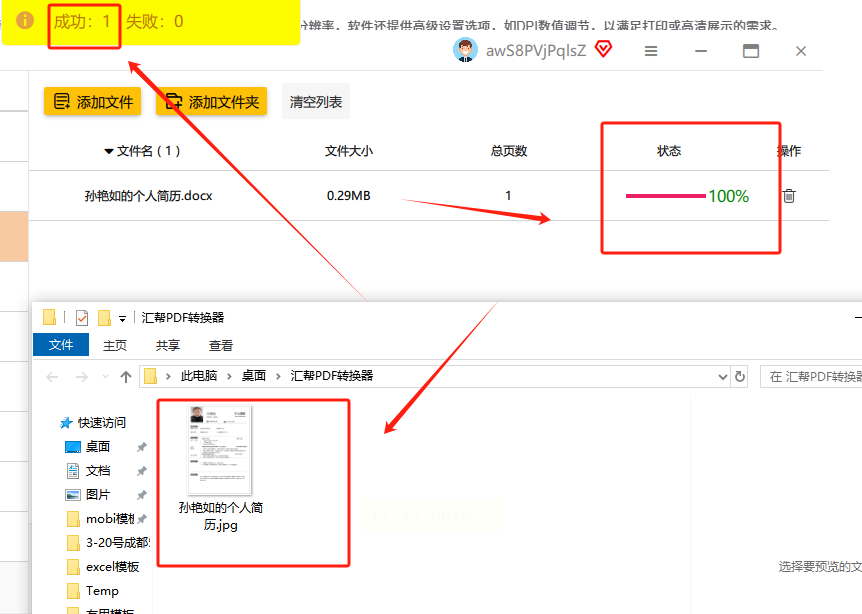Click the 清空列表 button
This screenshot has height=614, width=862.
(316, 102)
